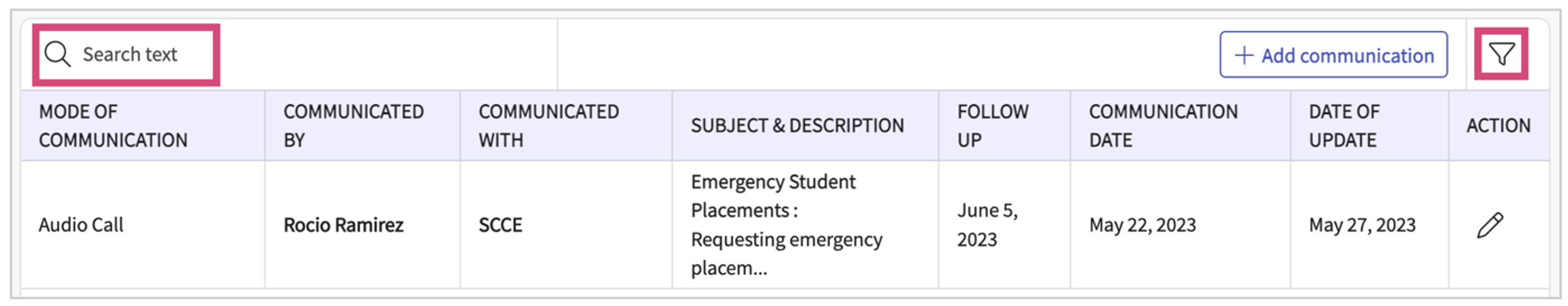Viewport: 1568px width, 306px height.
Task: Click the Add communication button
Action: (x=1333, y=55)
